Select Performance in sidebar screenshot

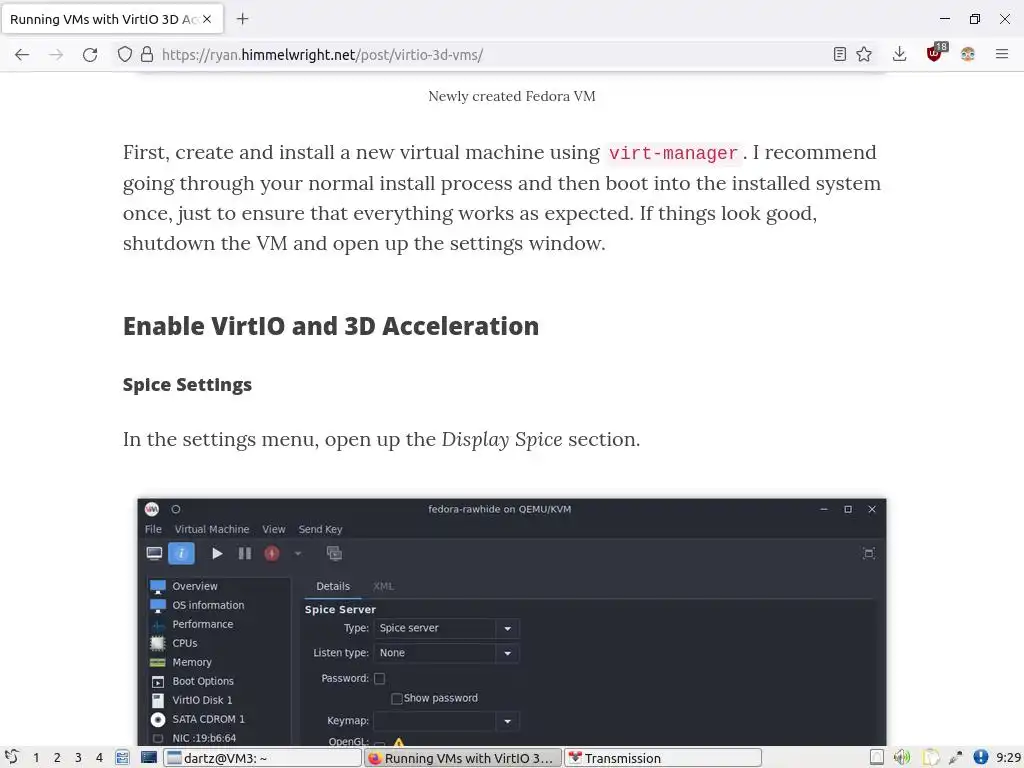click(x=218, y=624)
